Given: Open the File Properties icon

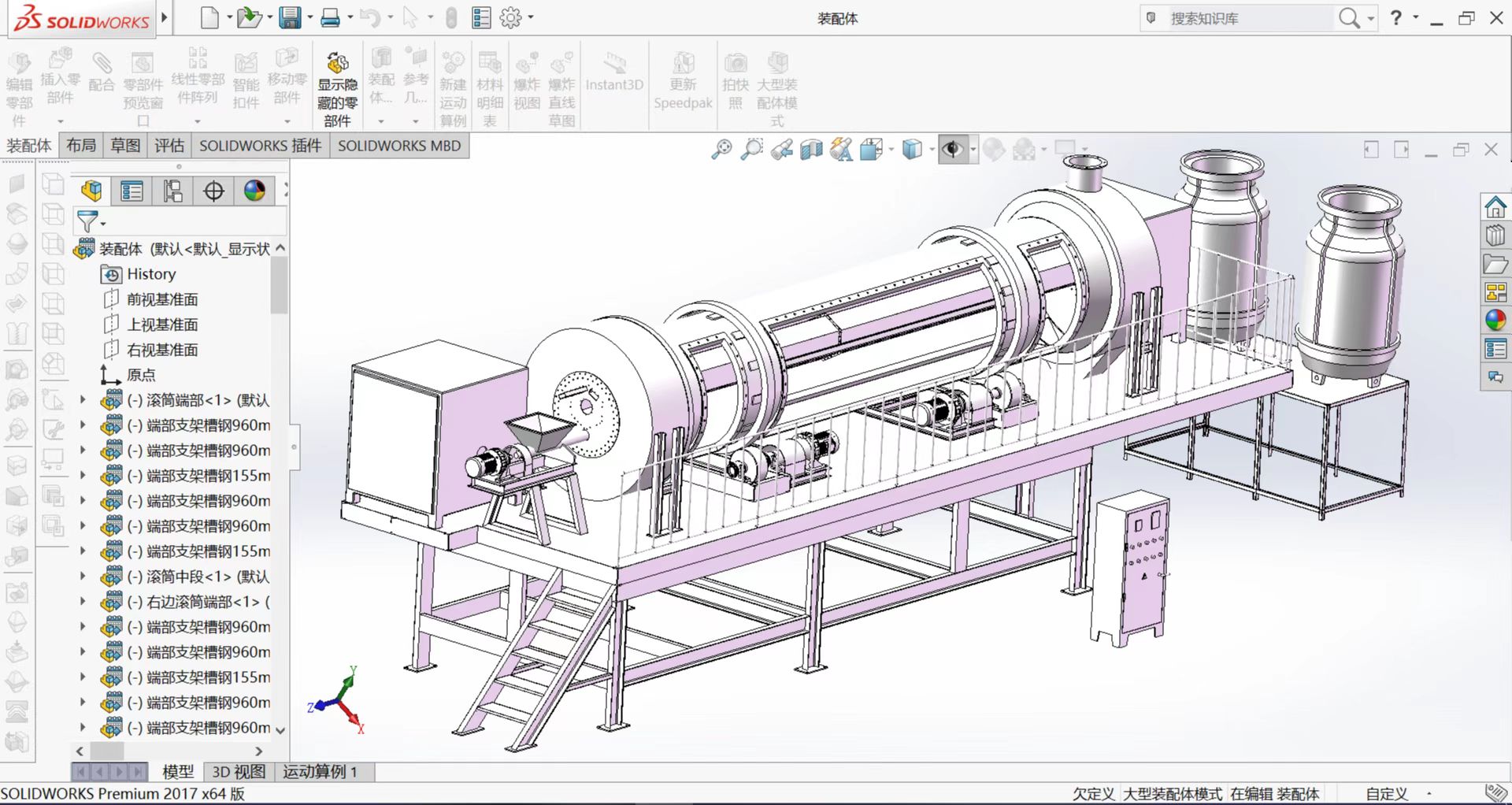Looking at the screenshot, I should pos(481,17).
